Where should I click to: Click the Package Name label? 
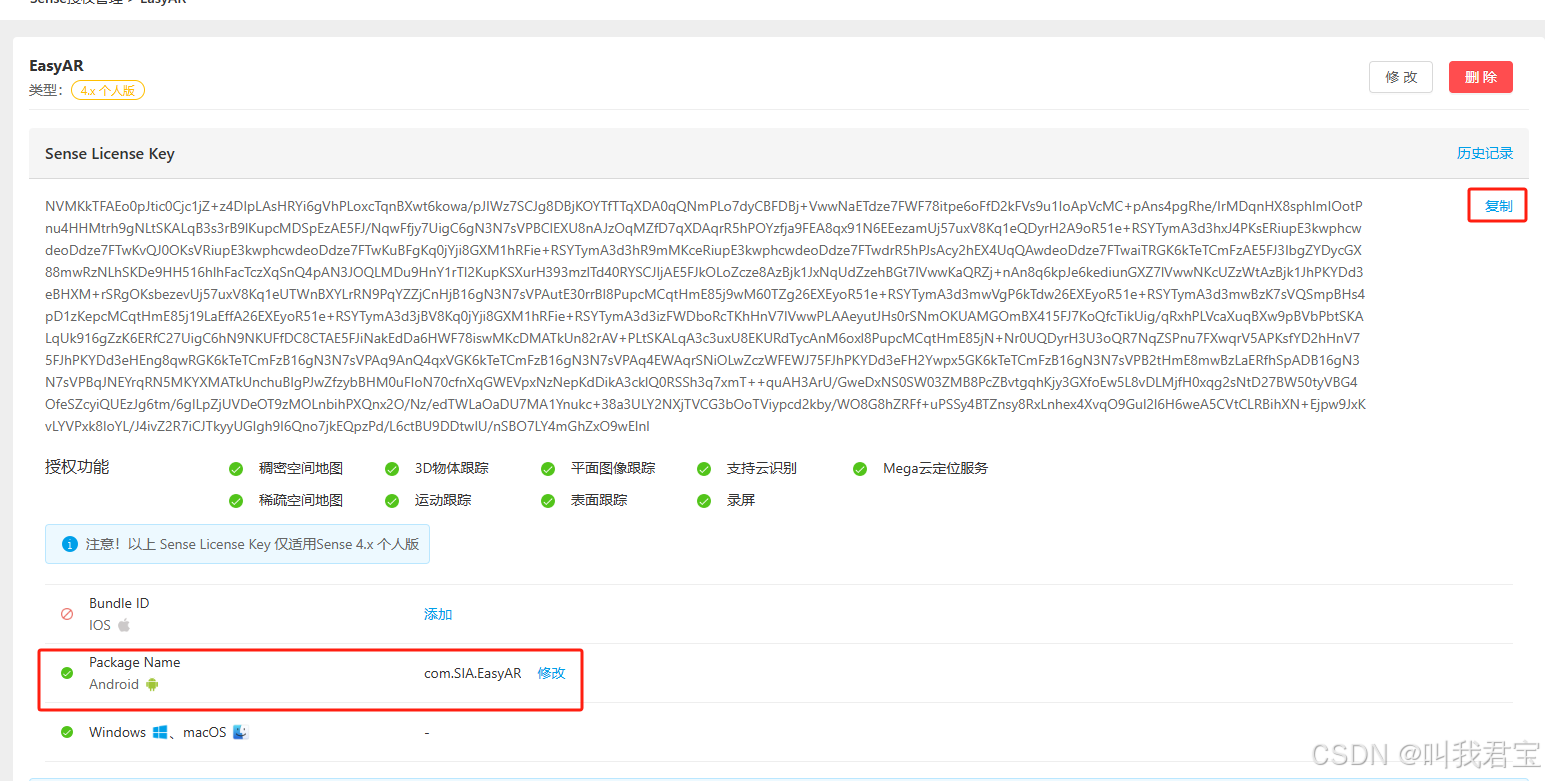135,662
